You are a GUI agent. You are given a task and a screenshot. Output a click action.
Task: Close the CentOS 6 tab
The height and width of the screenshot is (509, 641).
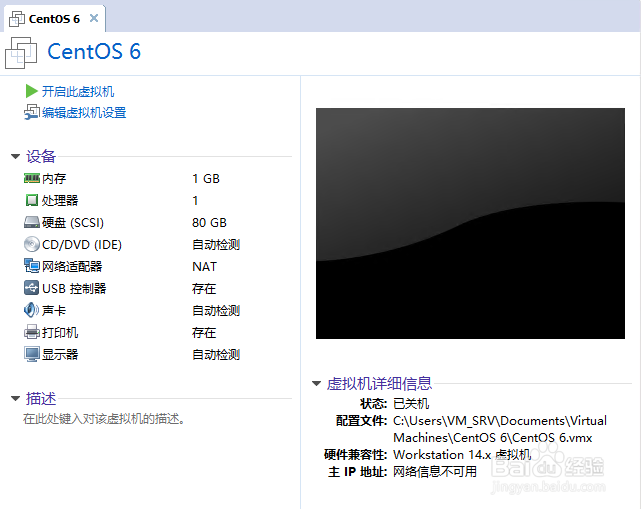pyautogui.click(x=94, y=18)
